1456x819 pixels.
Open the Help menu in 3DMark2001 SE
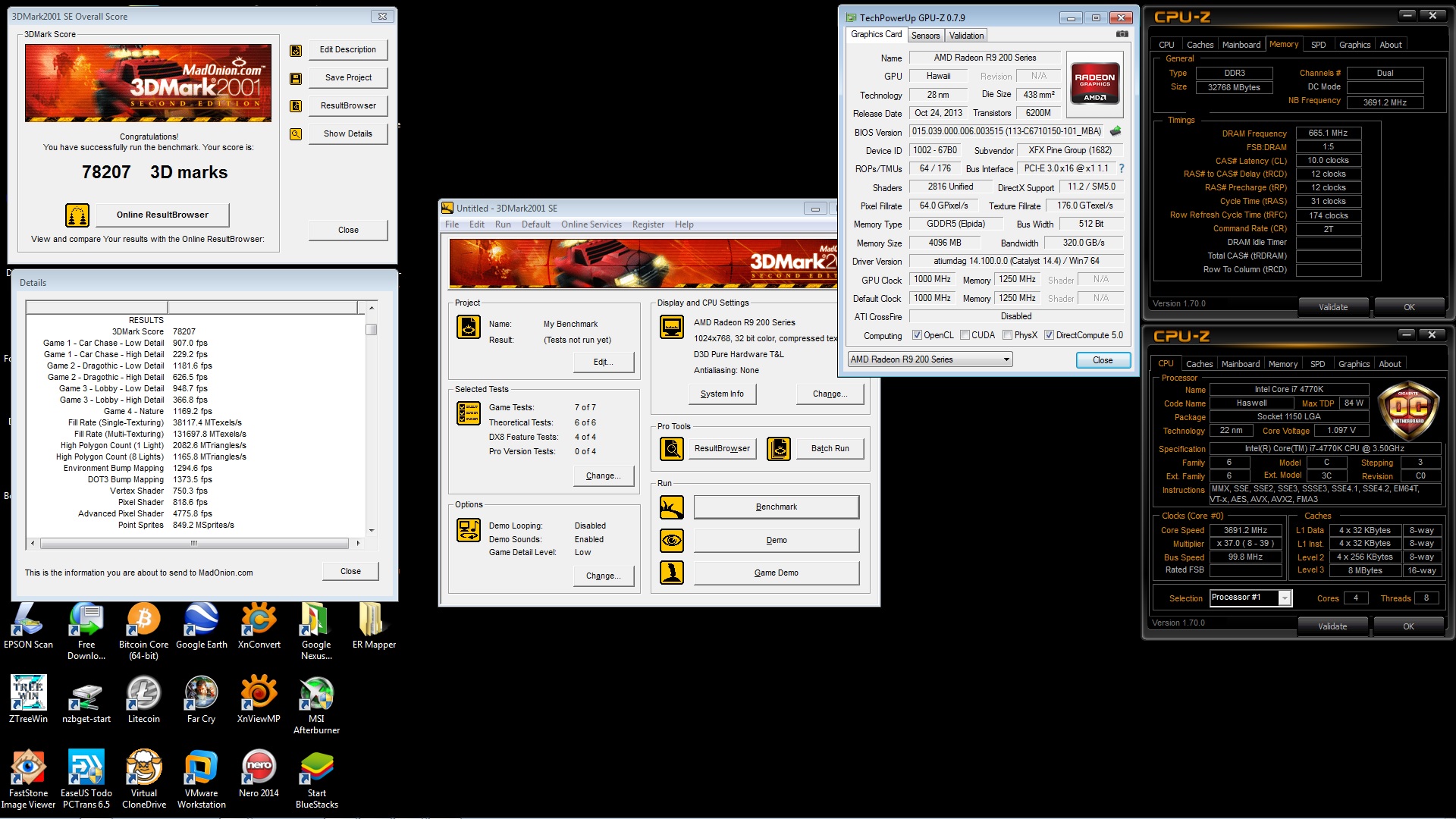pos(684,224)
